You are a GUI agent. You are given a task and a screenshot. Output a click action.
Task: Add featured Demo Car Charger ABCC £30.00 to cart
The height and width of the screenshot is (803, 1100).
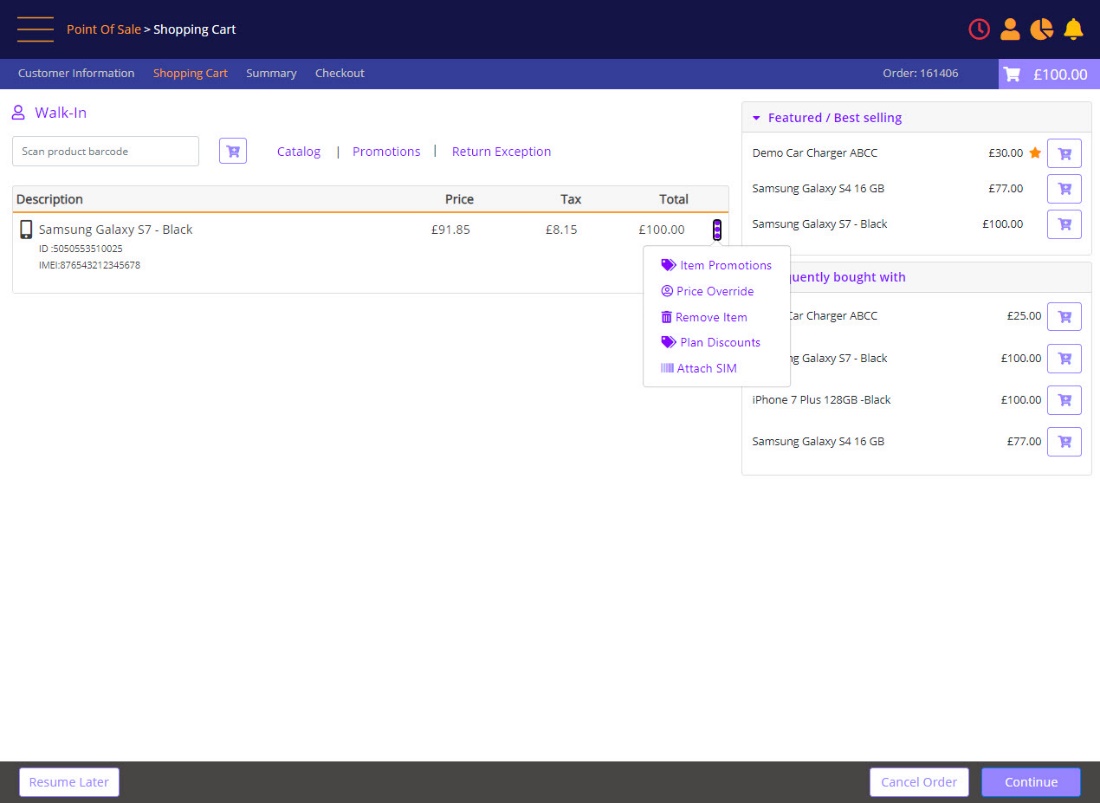[x=1064, y=153]
